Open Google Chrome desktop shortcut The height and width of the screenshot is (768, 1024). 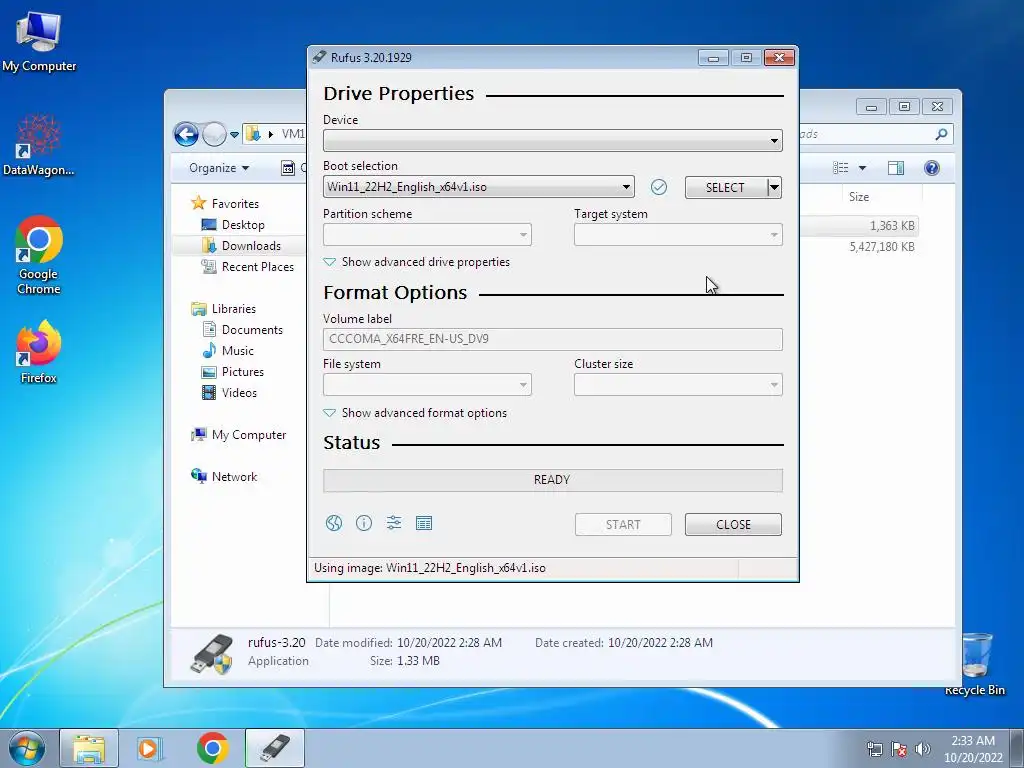[39, 255]
